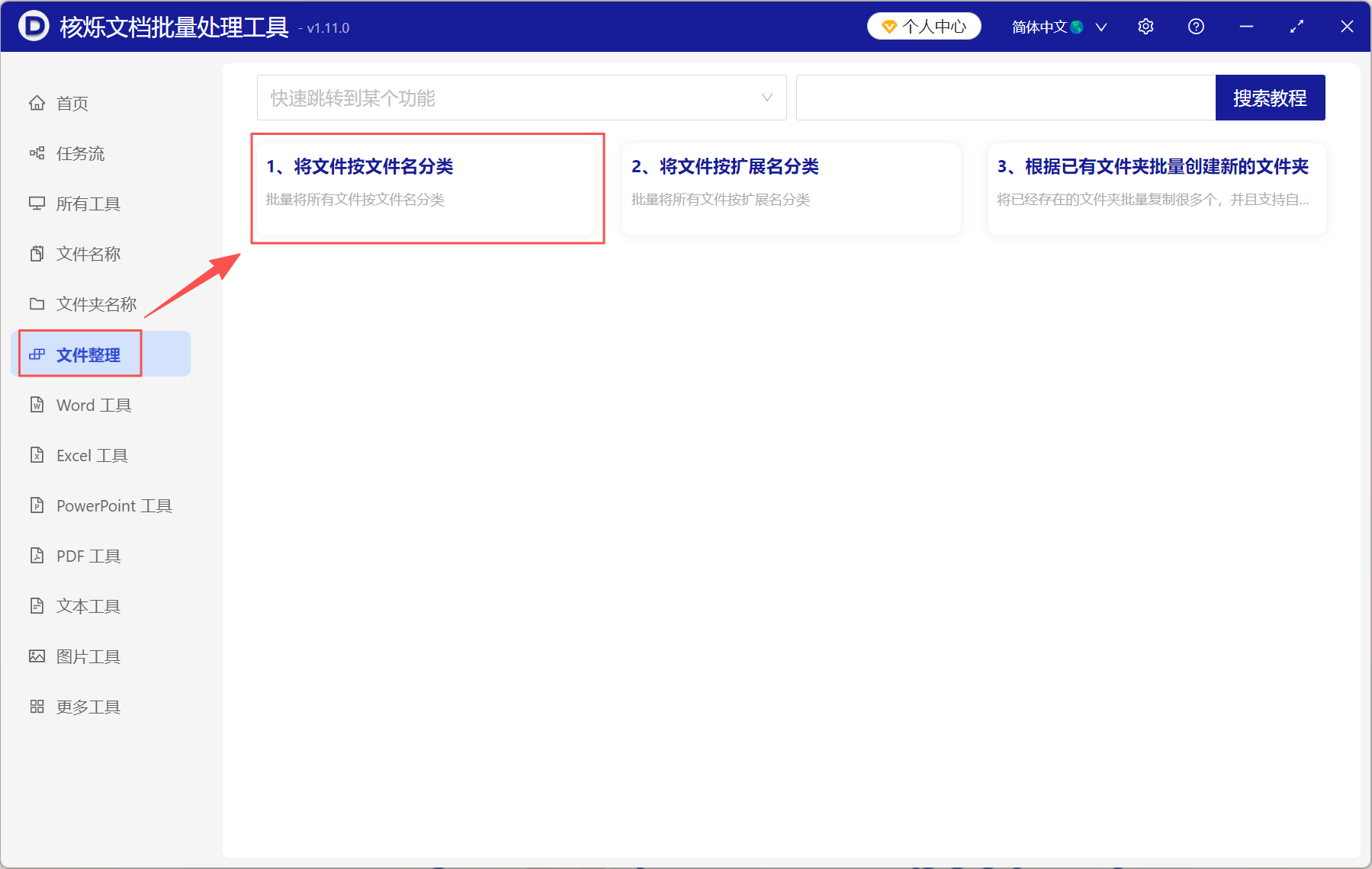This screenshot has width=1372, height=869.
Task: Open 个人中心 personal center
Action: [x=924, y=25]
